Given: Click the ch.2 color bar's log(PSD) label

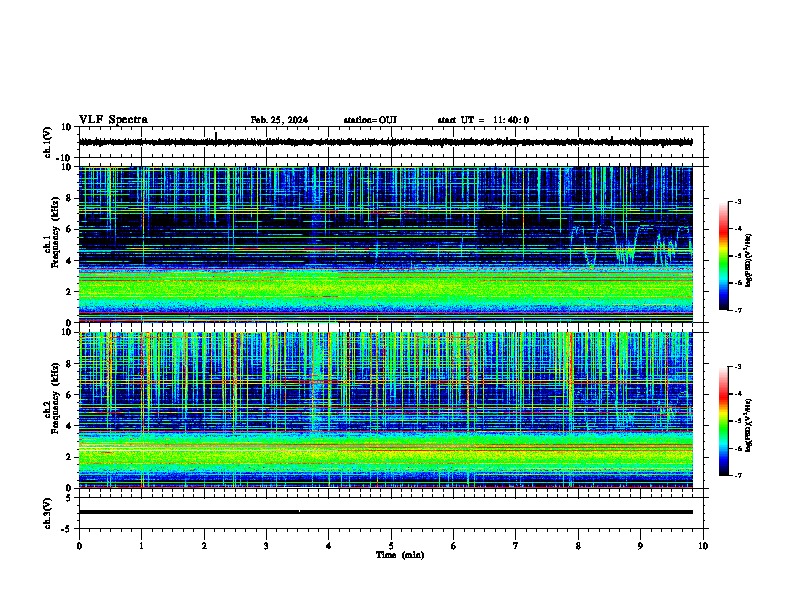Looking at the screenshot, I should (x=748, y=425).
